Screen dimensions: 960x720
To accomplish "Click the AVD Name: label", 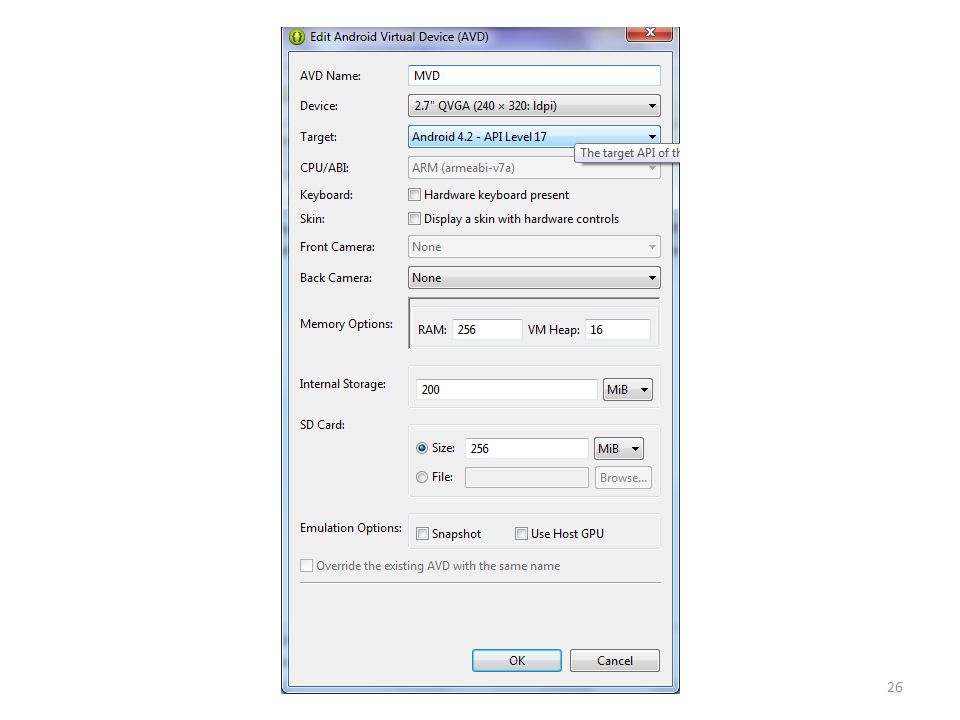I will [x=330, y=76].
